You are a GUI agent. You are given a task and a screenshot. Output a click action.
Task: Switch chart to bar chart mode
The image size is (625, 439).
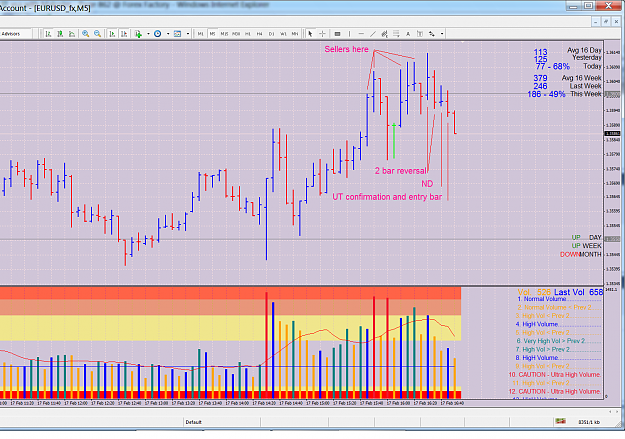pos(48,34)
